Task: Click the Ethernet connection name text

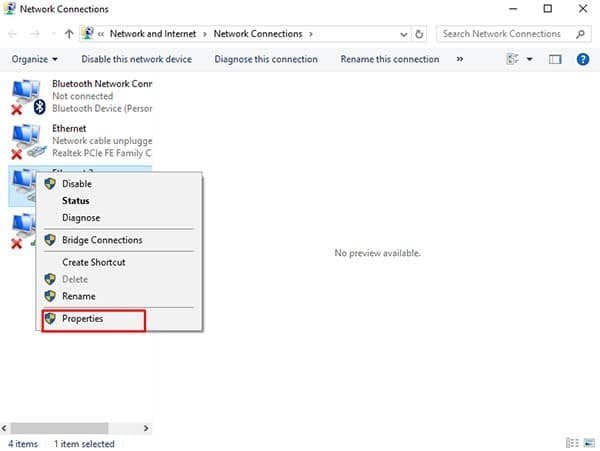Action: tap(69, 129)
